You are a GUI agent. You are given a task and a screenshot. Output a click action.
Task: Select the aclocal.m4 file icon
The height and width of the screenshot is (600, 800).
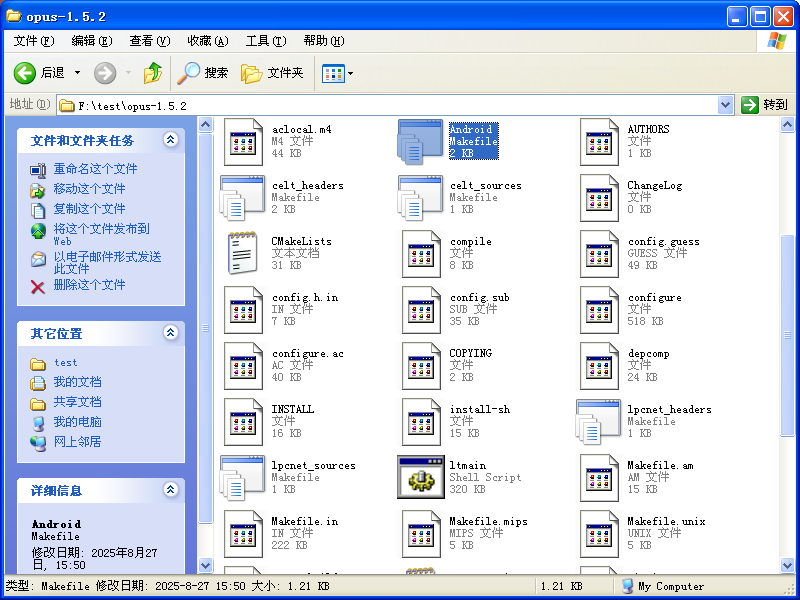pos(243,142)
